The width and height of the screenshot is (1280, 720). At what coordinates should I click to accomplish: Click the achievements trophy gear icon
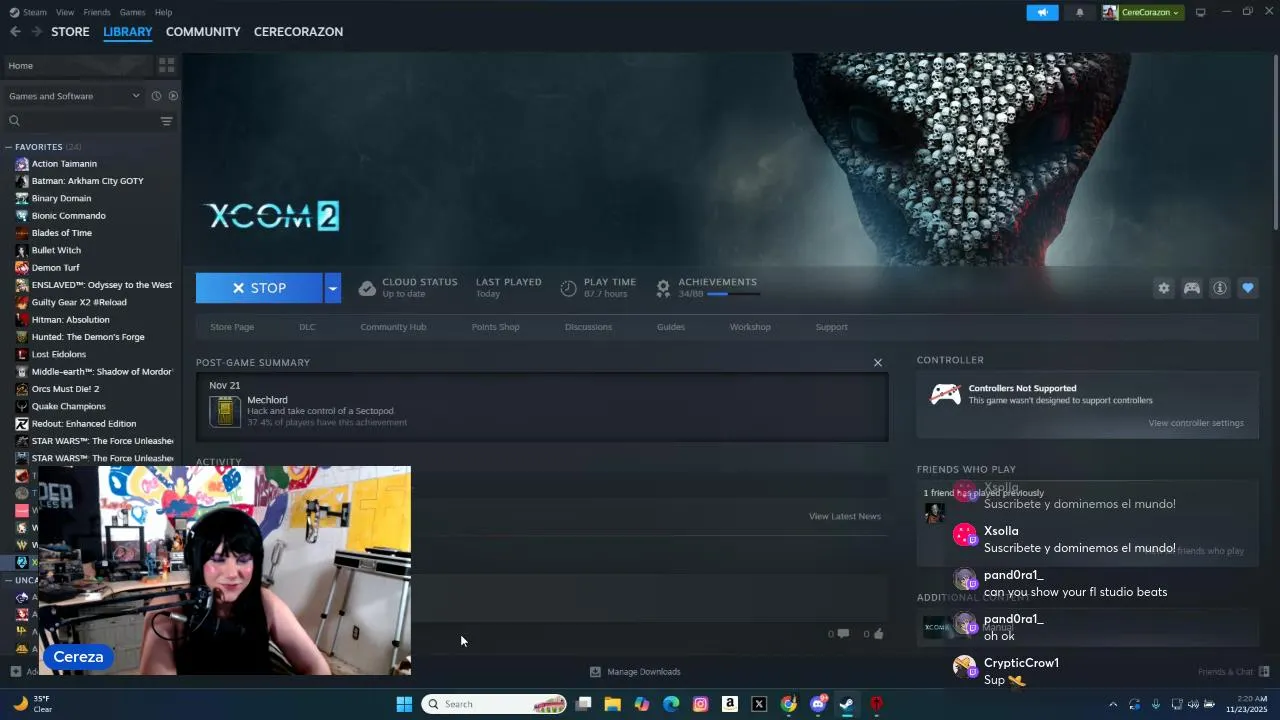click(x=663, y=288)
